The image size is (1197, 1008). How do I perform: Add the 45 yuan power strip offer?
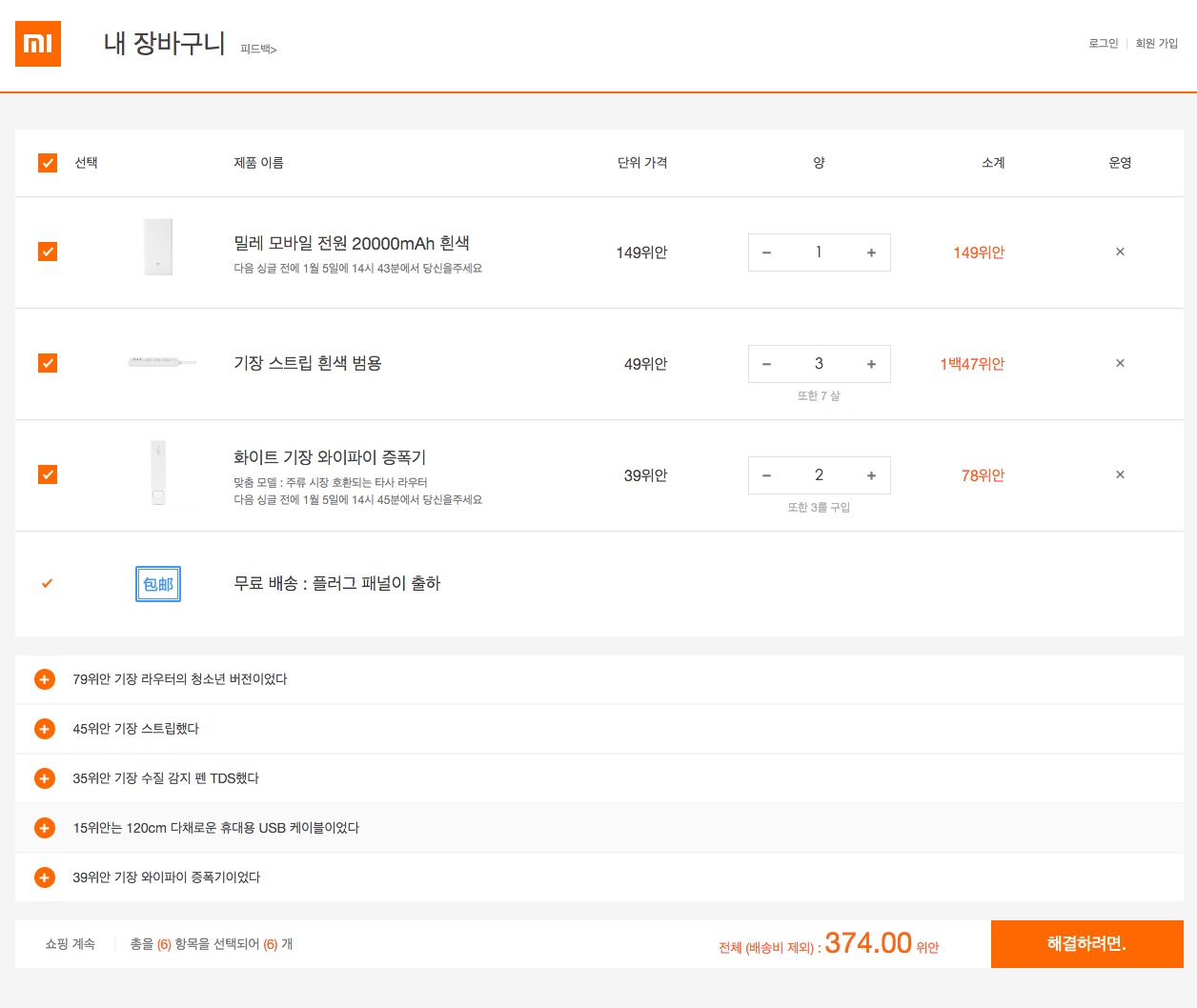[45, 729]
